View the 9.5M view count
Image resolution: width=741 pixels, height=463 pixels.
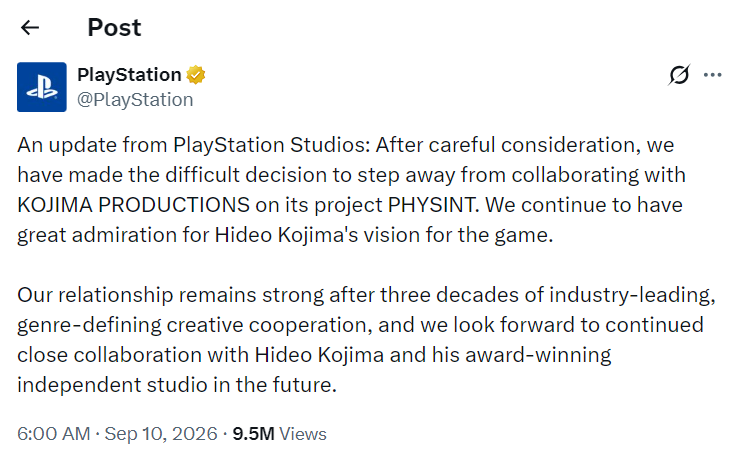[x=253, y=434]
